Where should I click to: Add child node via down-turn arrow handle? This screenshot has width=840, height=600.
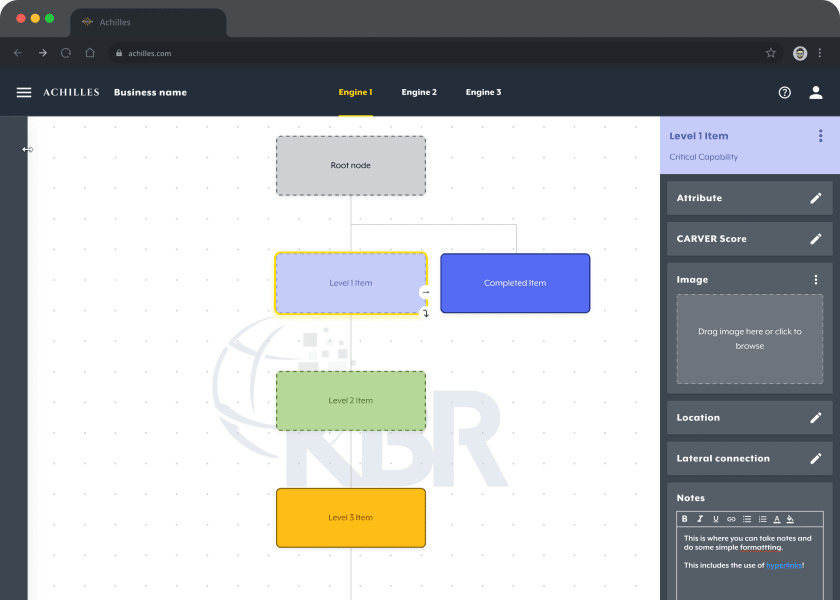(x=425, y=313)
